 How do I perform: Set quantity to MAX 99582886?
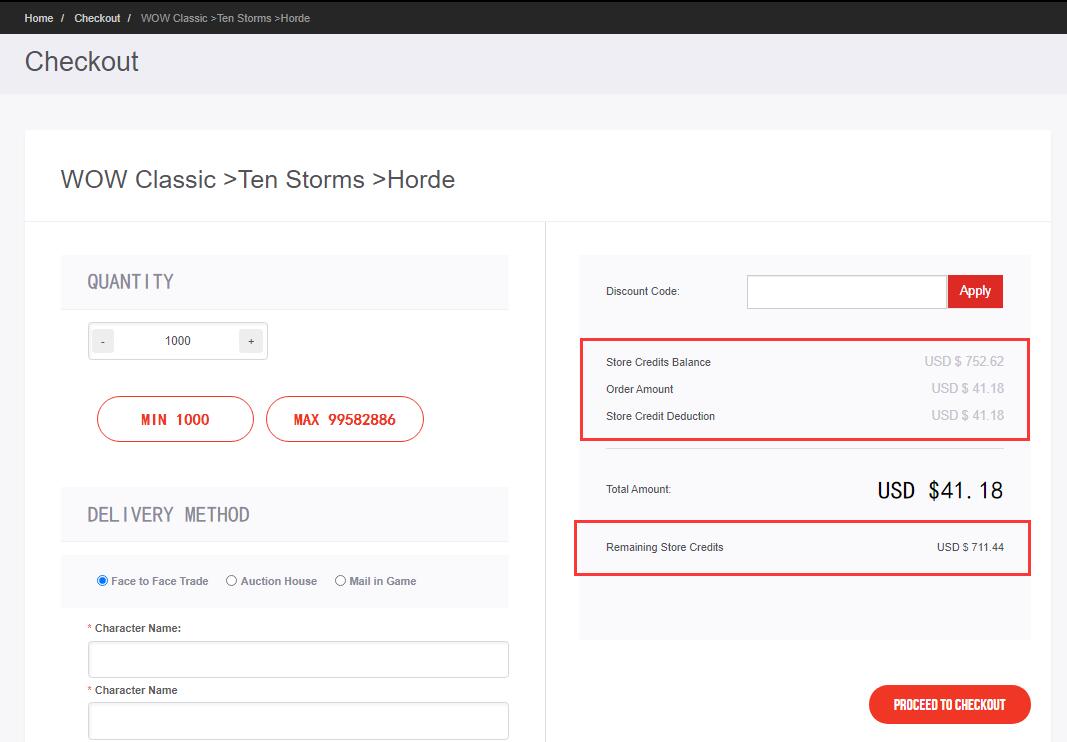click(x=344, y=419)
